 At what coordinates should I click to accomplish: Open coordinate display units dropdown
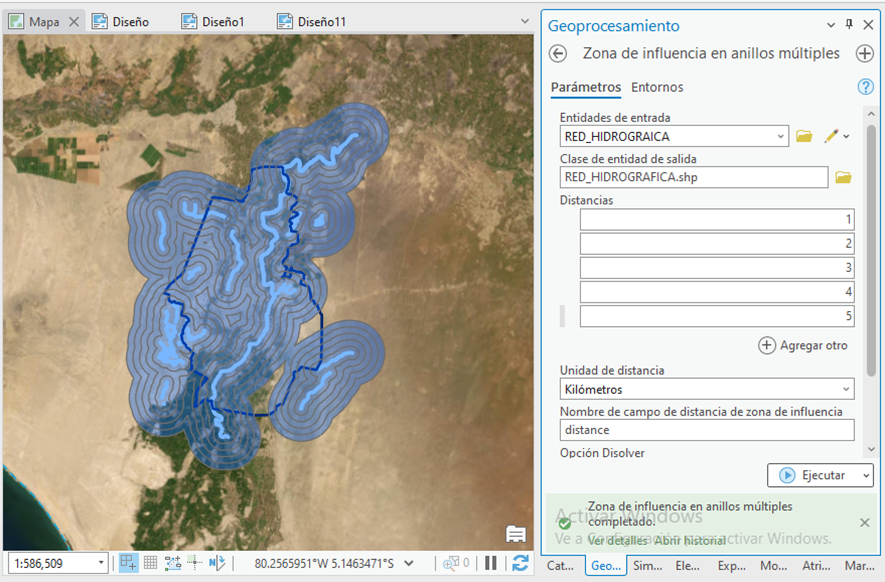pyautogui.click(x=409, y=563)
